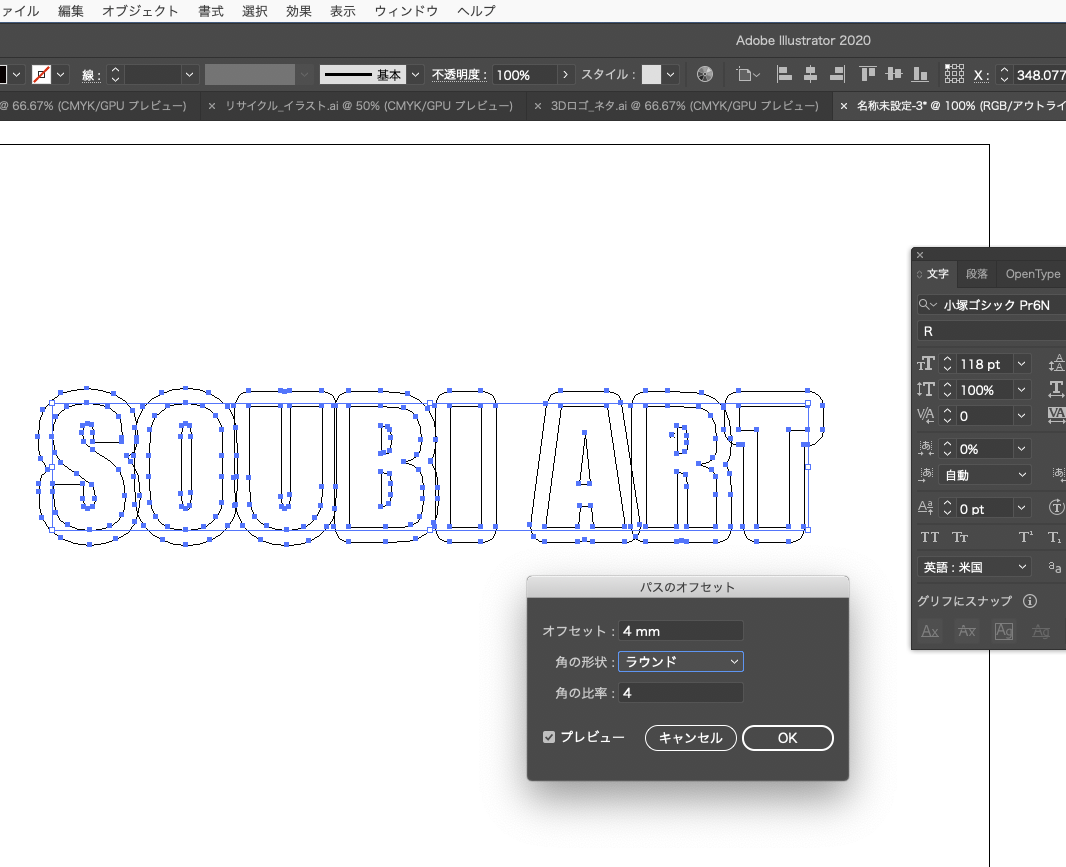The height and width of the screenshot is (867, 1066).
Task: Open the vertical scale 100% dropdown
Action: point(1021,390)
